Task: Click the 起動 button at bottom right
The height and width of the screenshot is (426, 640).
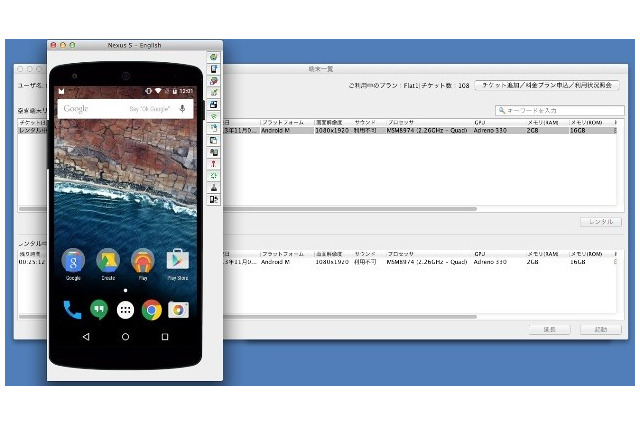Action: (601, 329)
